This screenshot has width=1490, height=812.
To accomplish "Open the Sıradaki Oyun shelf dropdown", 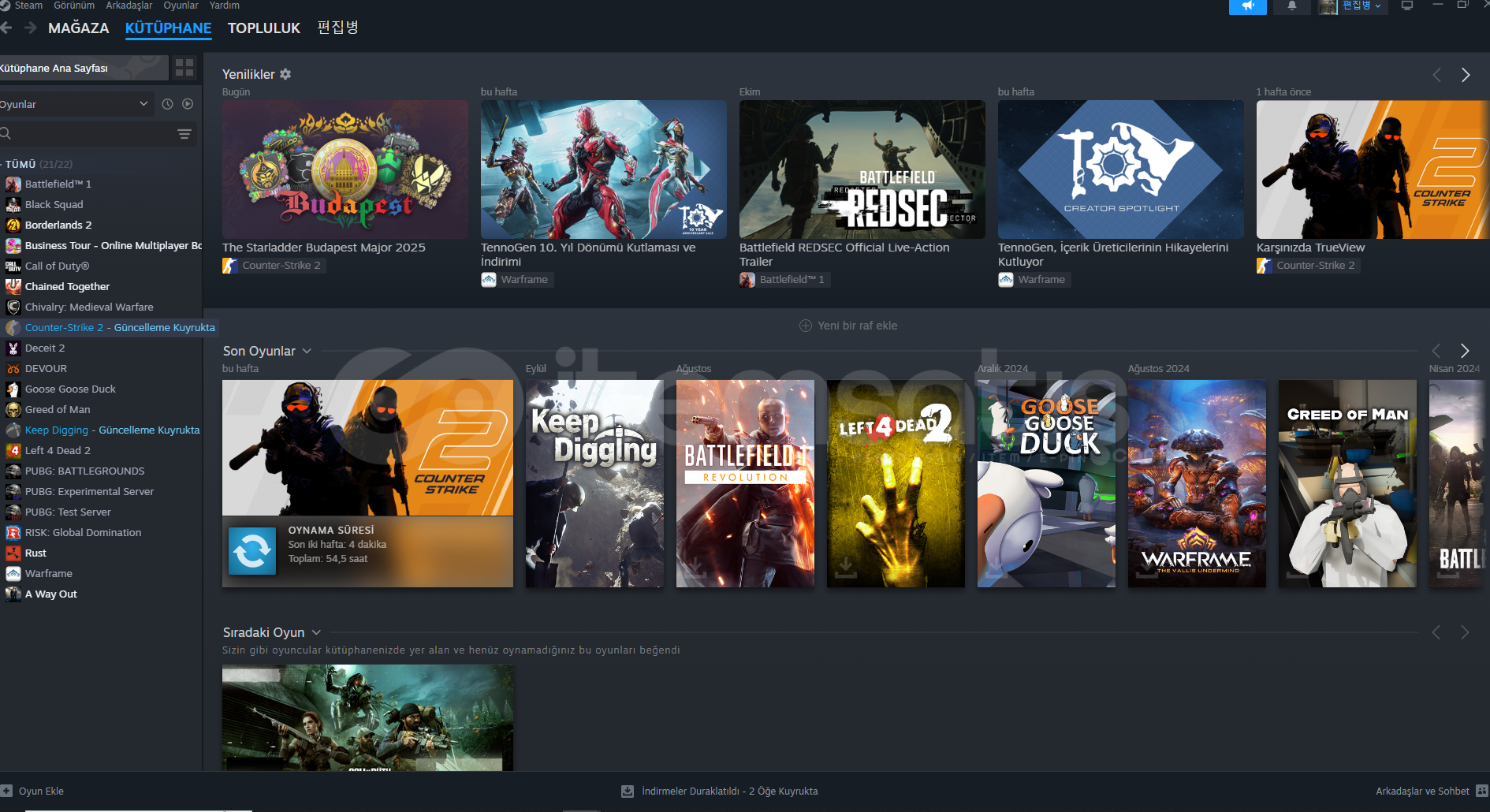I will pyautogui.click(x=316, y=632).
